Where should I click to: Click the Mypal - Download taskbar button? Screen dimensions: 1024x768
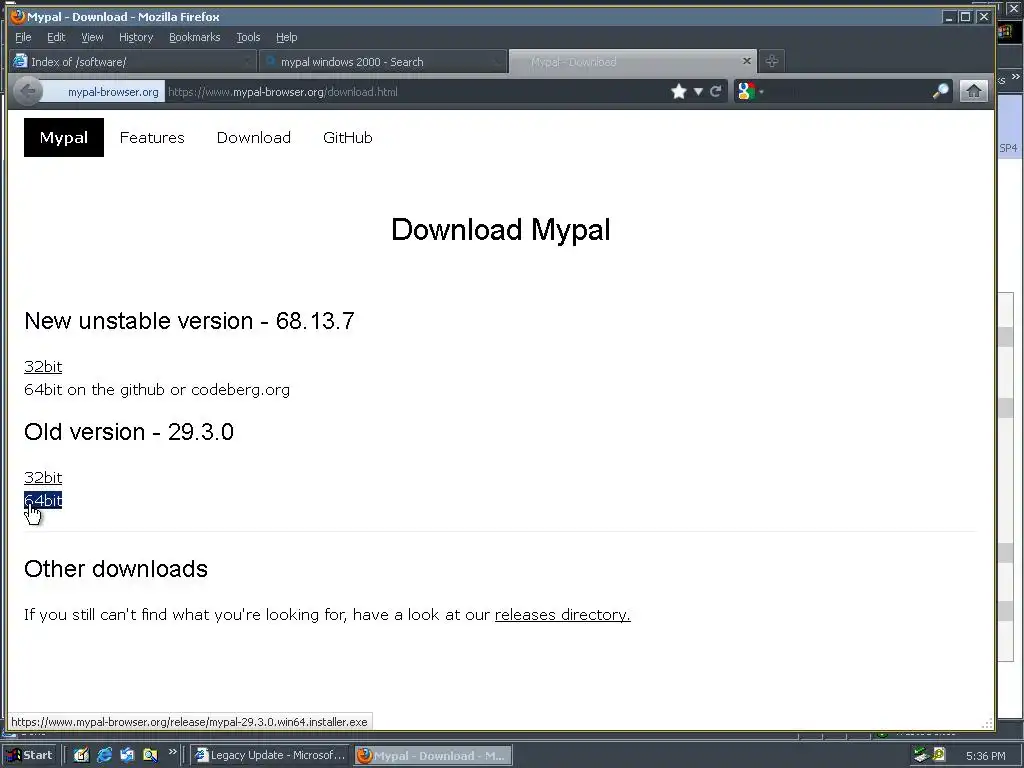[433, 756]
